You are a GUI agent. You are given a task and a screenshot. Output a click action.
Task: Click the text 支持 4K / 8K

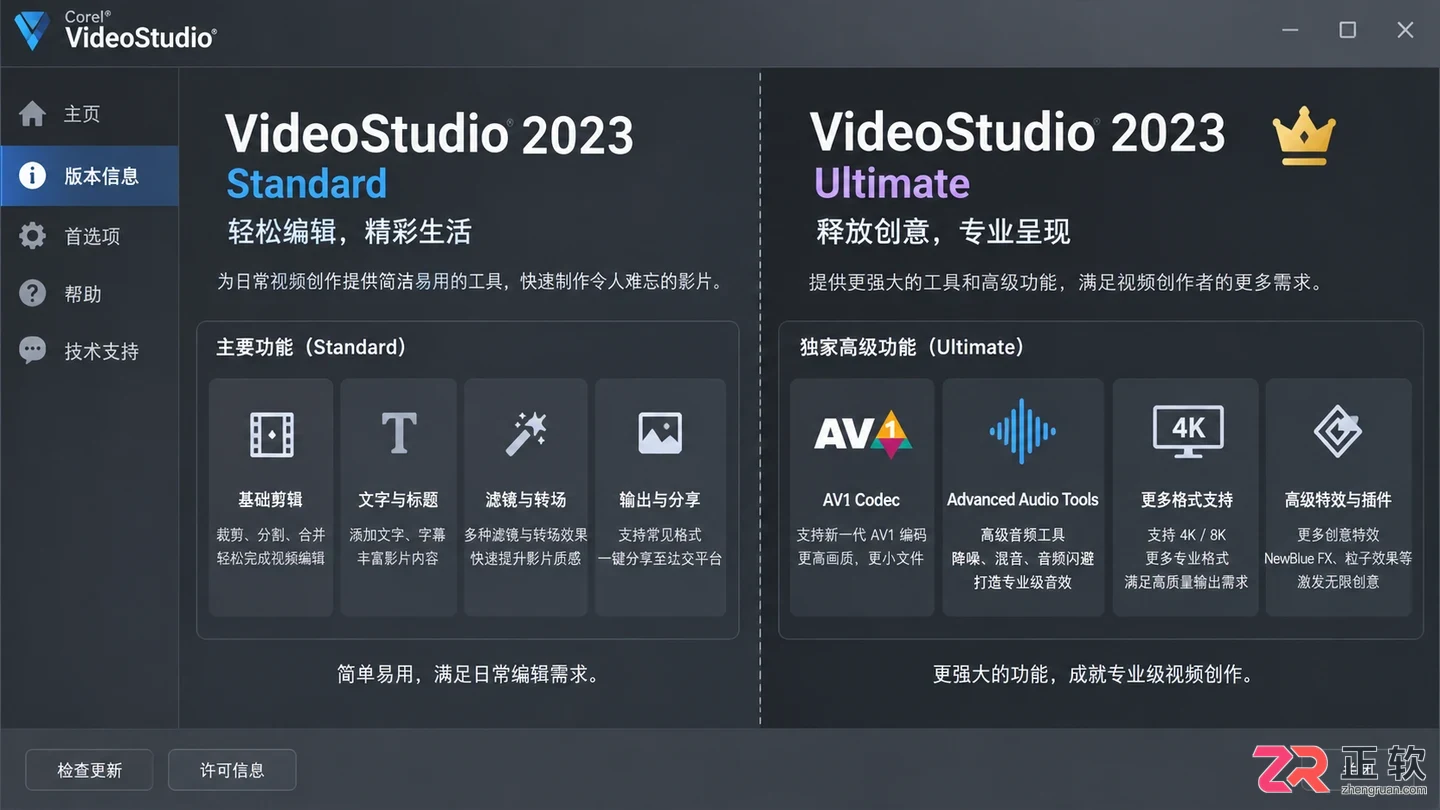tap(1187, 535)
